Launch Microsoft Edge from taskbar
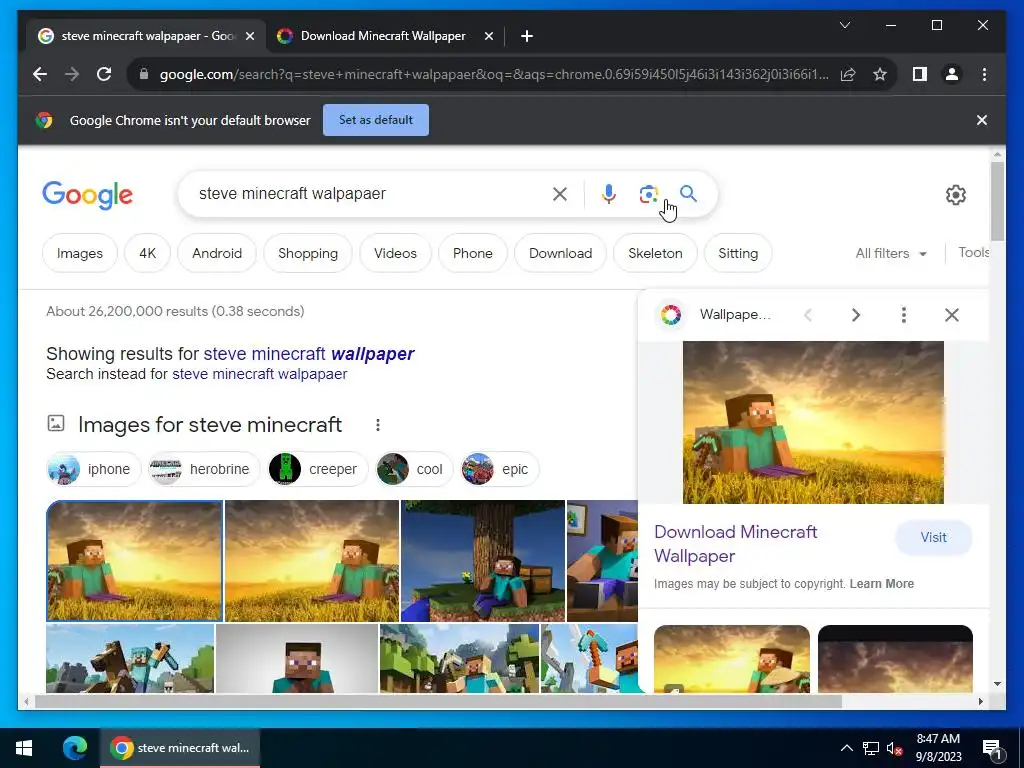The image size is (1024, 768). point(74,748)
